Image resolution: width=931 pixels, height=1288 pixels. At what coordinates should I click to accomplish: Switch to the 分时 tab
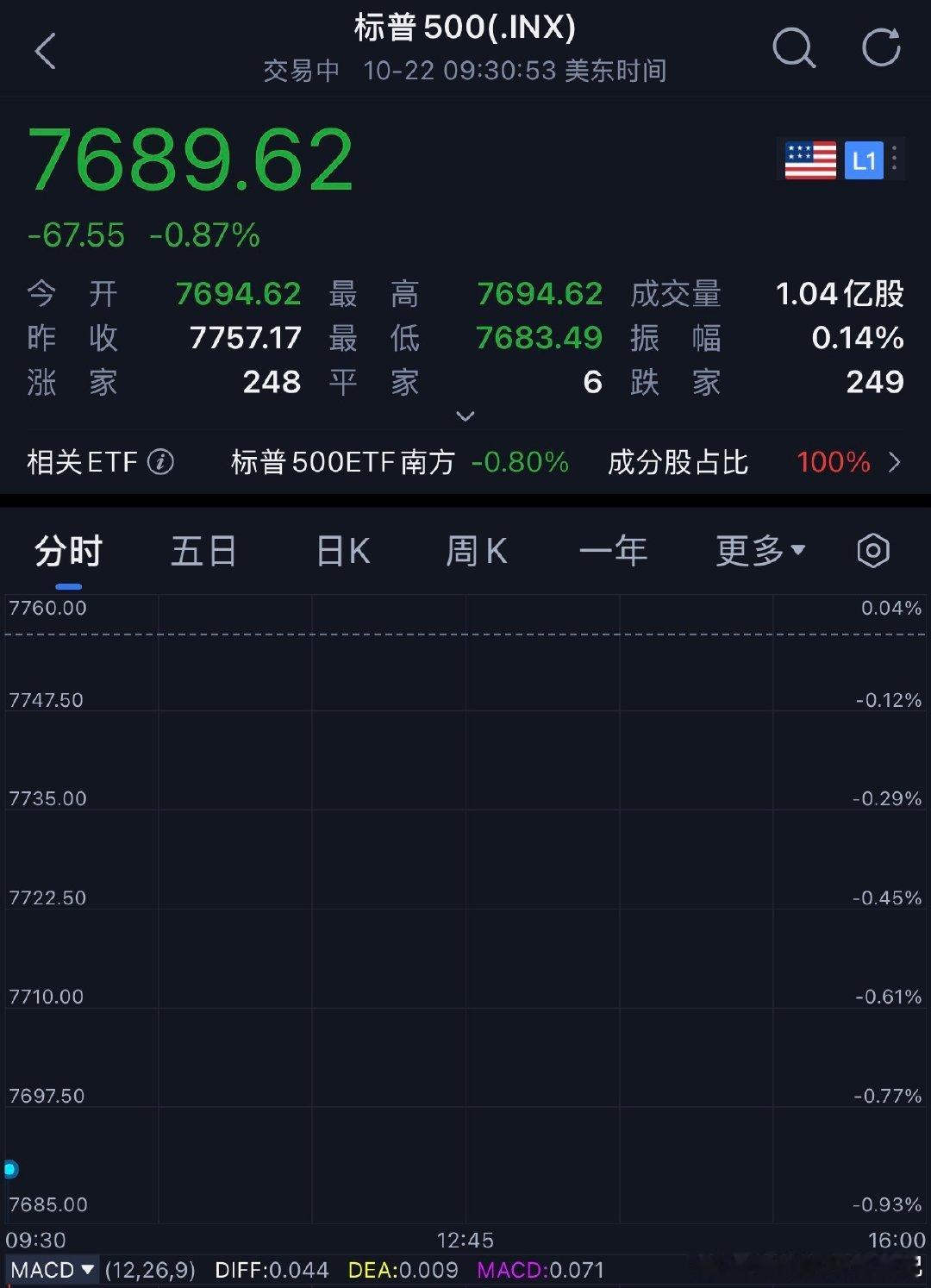[x=68, y=551]
